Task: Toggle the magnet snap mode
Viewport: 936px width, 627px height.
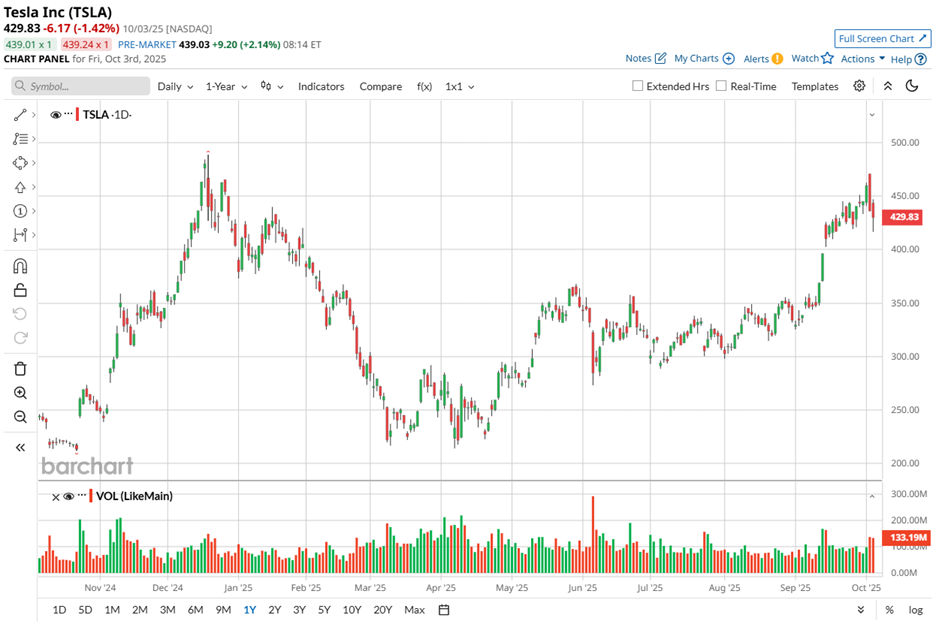Action: click(20, 266)
